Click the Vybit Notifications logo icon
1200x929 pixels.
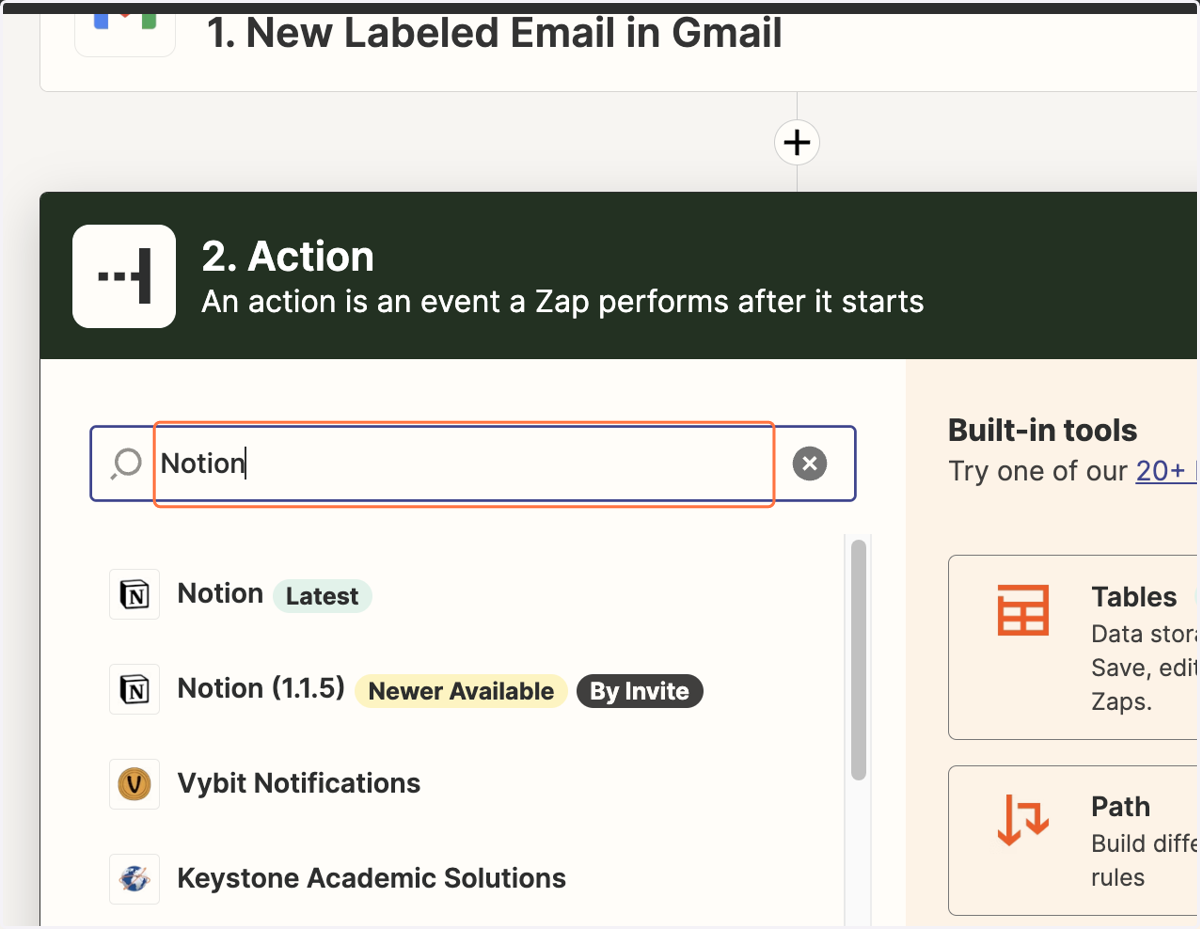coord(134,784)
